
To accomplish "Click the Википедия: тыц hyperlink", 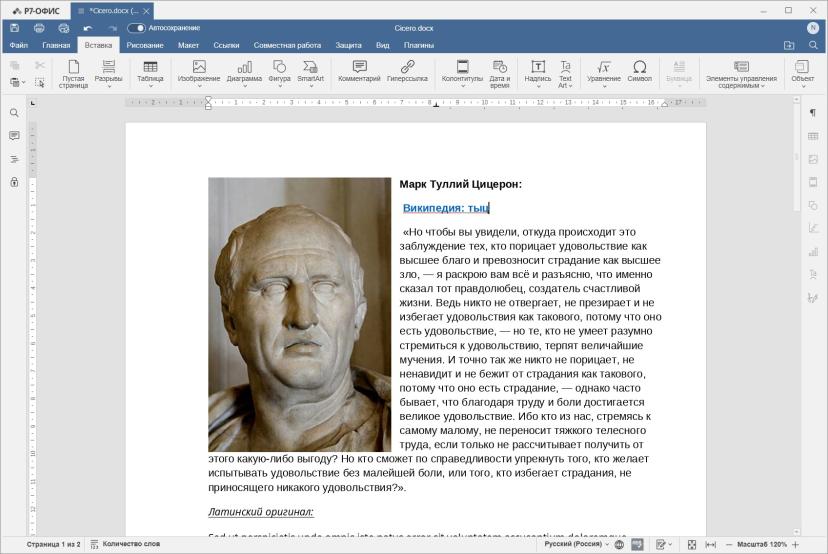I will [x=446, y=208].
